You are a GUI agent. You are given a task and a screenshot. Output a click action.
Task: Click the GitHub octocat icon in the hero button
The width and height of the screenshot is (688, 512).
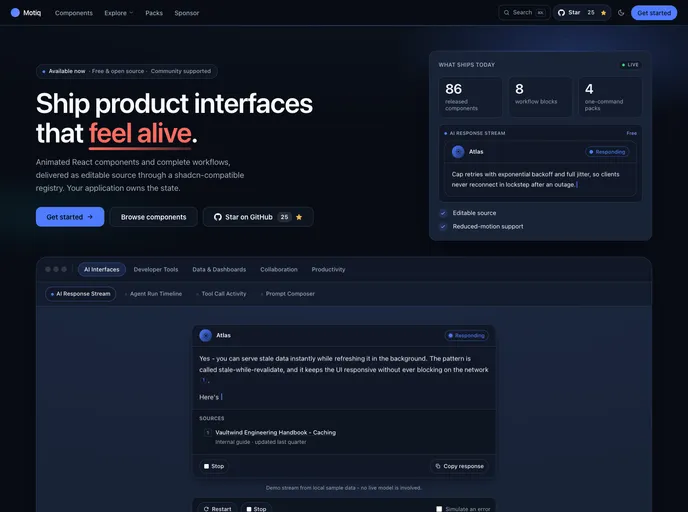(218, 217)
